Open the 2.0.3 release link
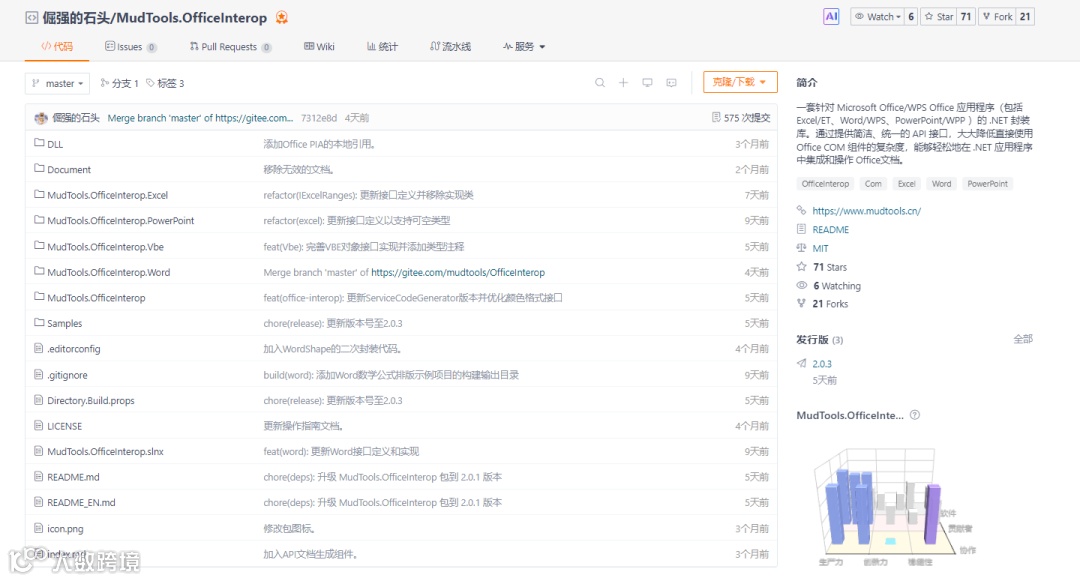Viewport: 1080px width, 581px height. pos(822,363)
